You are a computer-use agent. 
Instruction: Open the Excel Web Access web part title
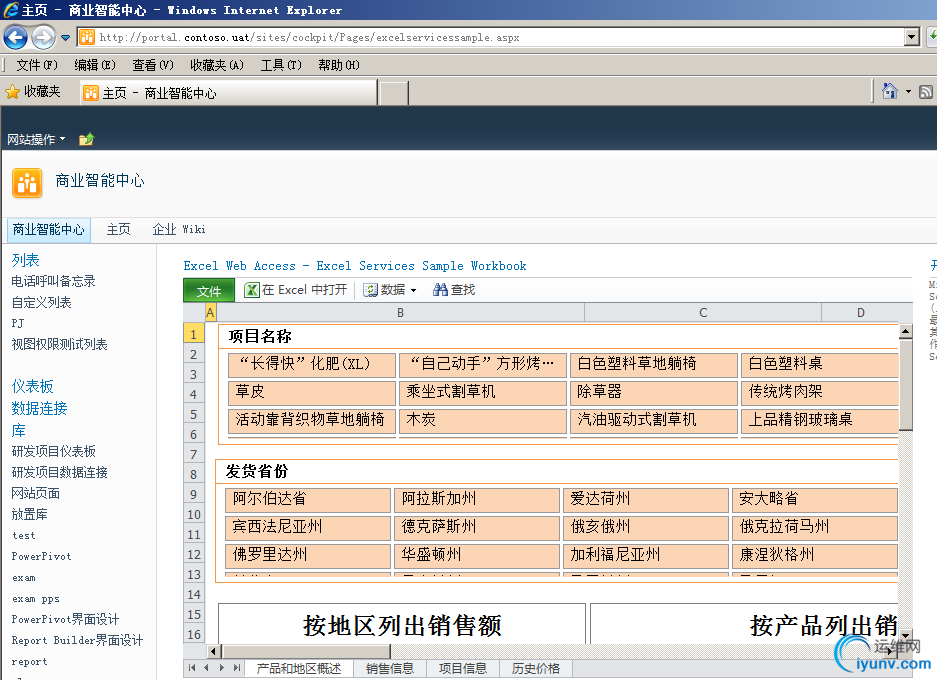pos(355,266)
